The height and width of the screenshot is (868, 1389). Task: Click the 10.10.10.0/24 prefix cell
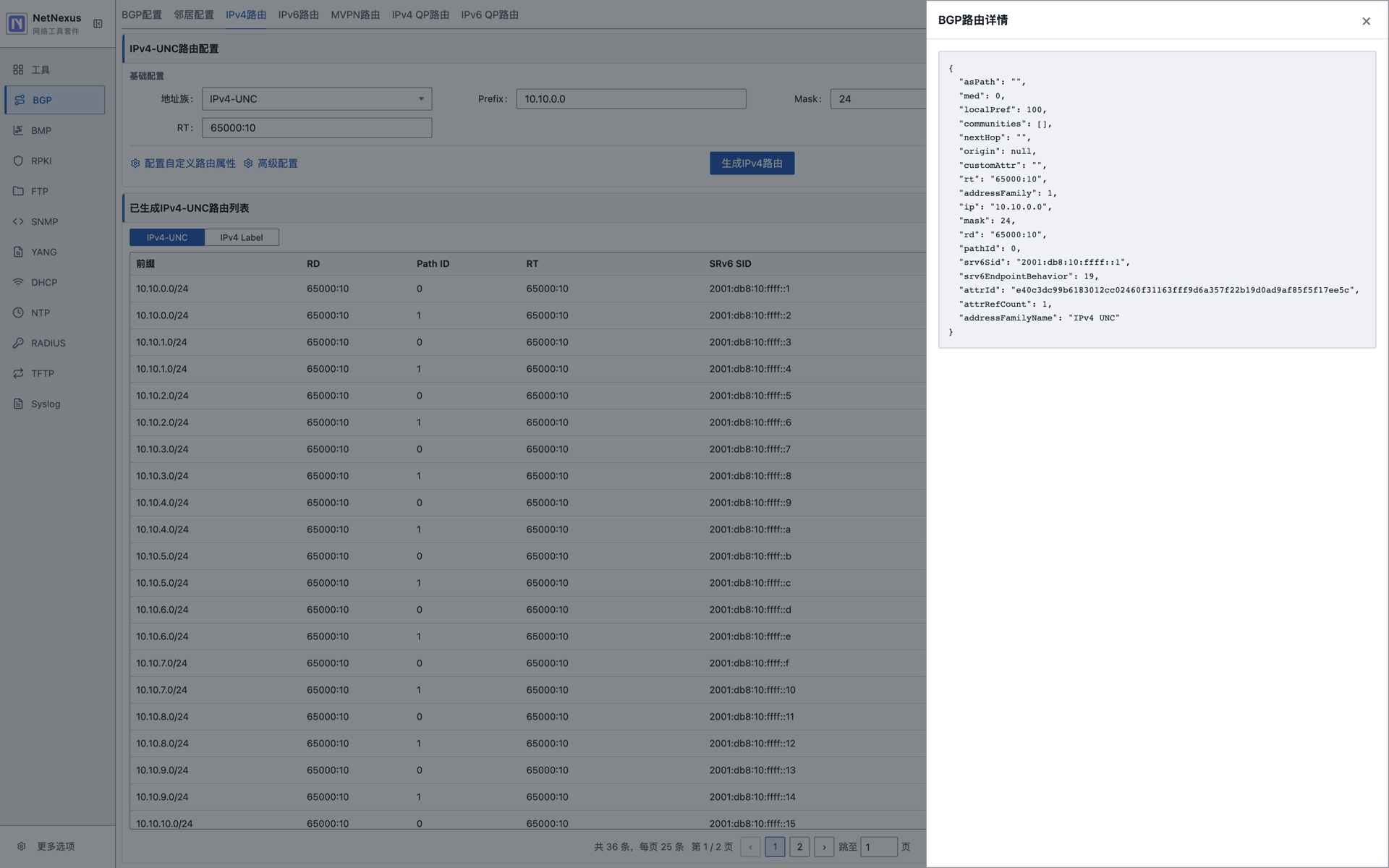coord(164,824)
